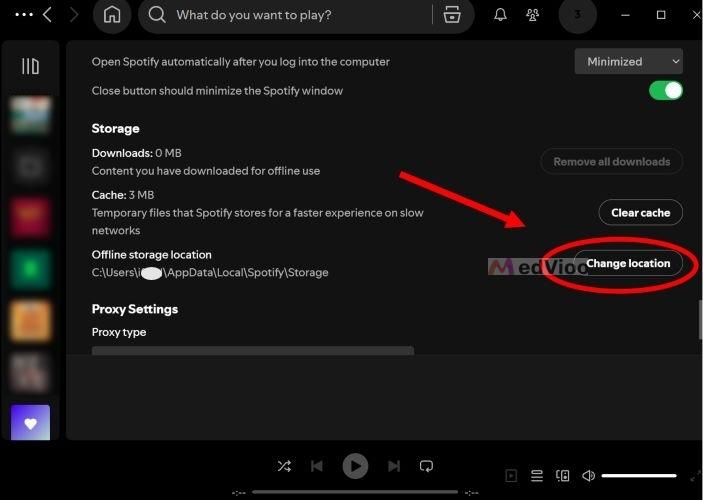Viewport: 703px width, 500px height.
Task: Open the red library playlist thumbnail
Action: tap(30, 217)
